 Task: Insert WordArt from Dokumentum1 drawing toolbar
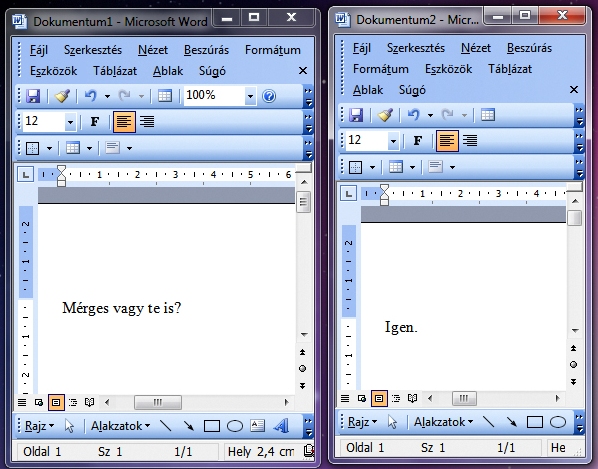pos(281,426)
